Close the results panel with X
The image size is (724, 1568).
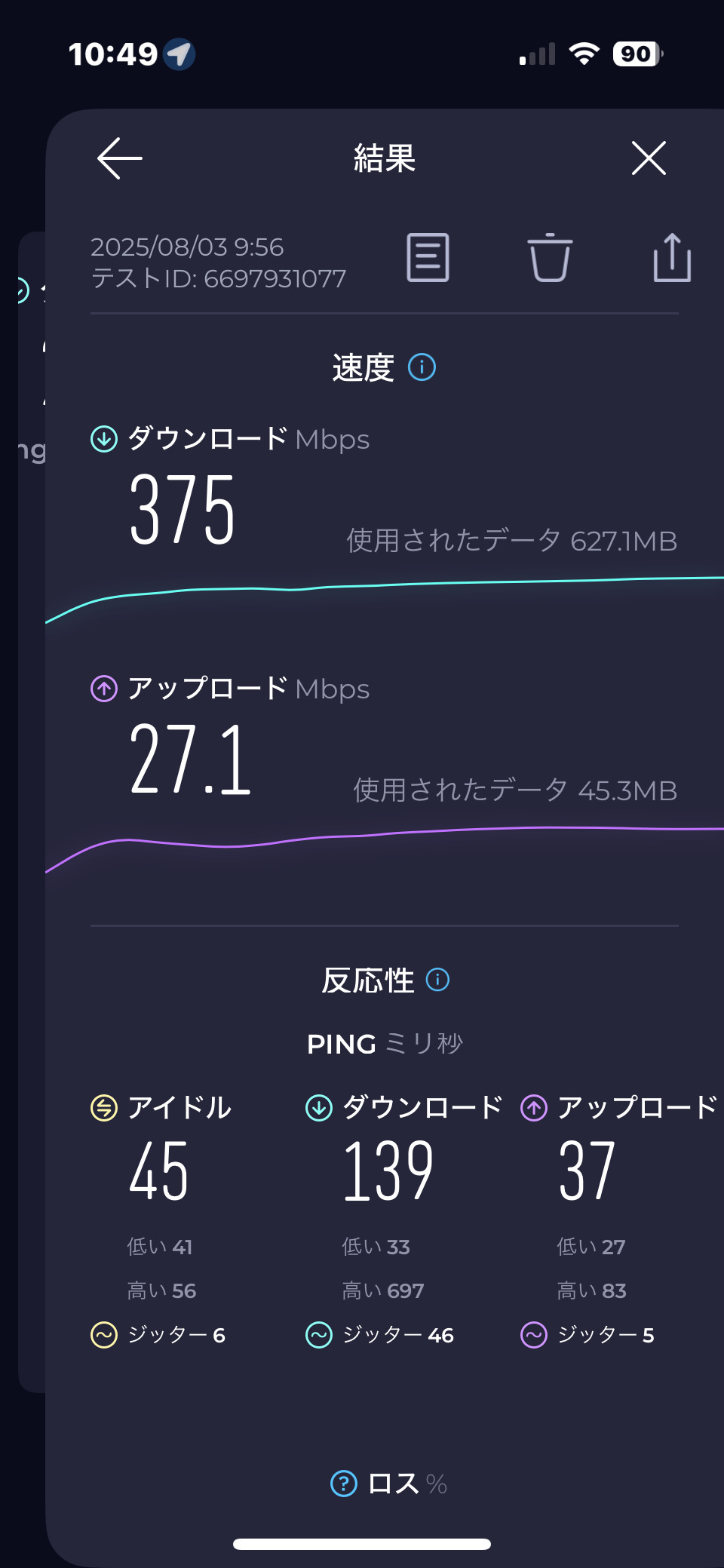649,158
